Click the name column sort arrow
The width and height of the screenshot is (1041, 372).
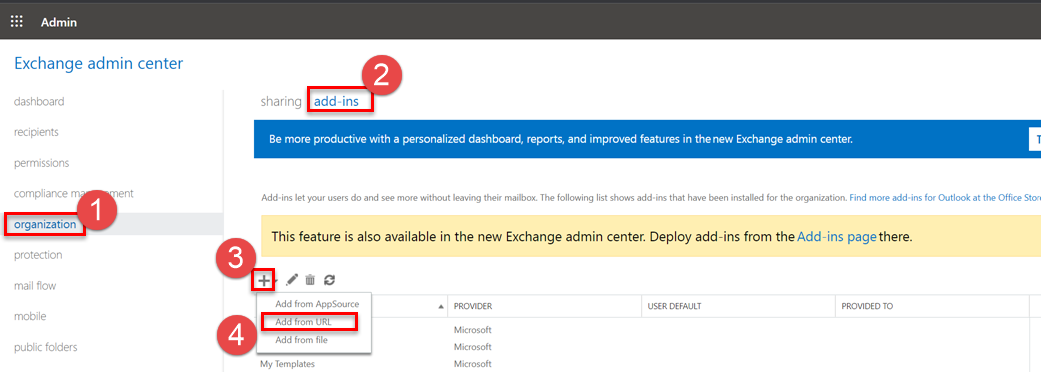click(x=441, y=306)
